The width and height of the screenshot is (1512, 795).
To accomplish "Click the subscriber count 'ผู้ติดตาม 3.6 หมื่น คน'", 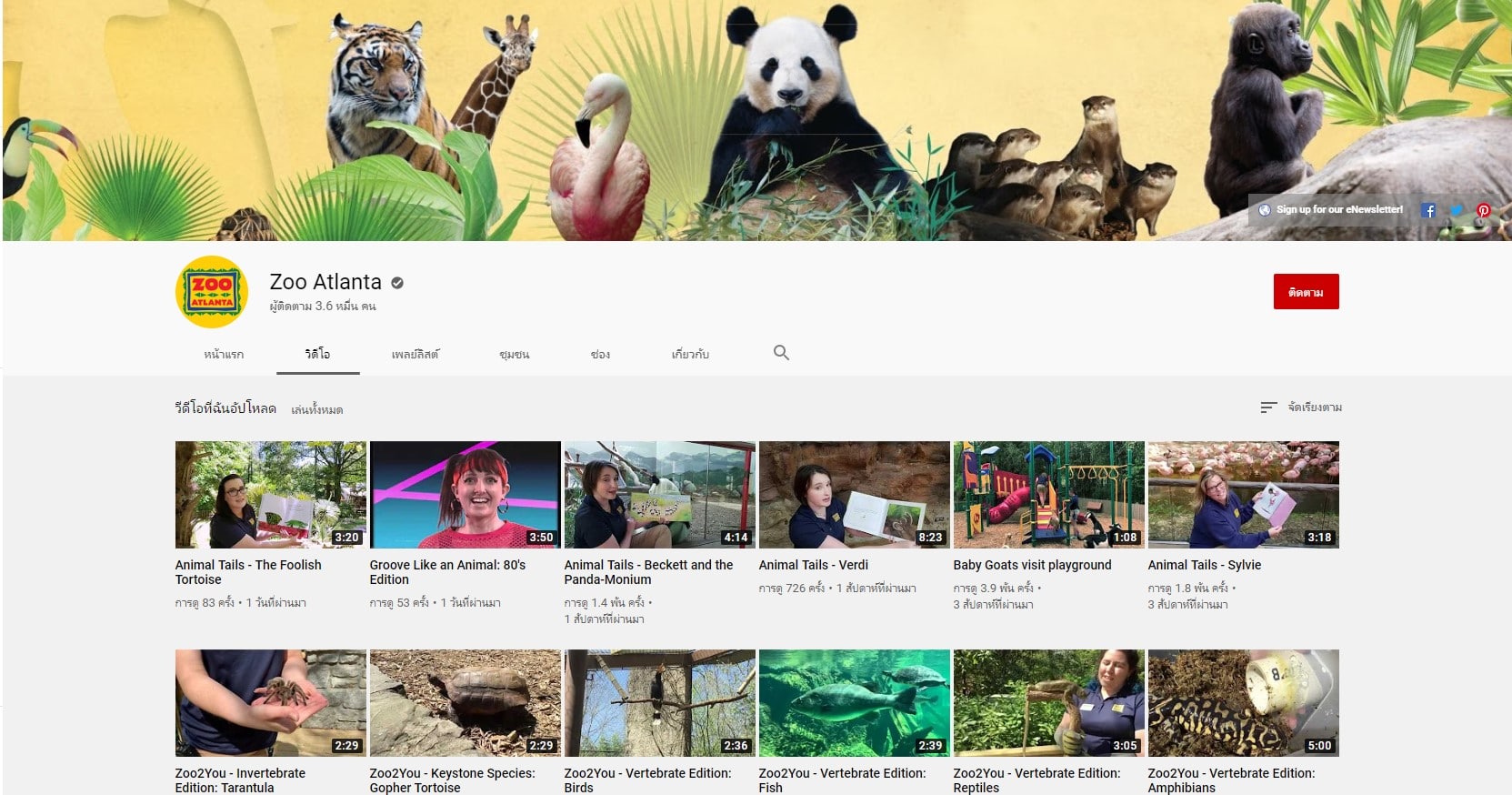I will pyautogui.click(x=323, y=307).
